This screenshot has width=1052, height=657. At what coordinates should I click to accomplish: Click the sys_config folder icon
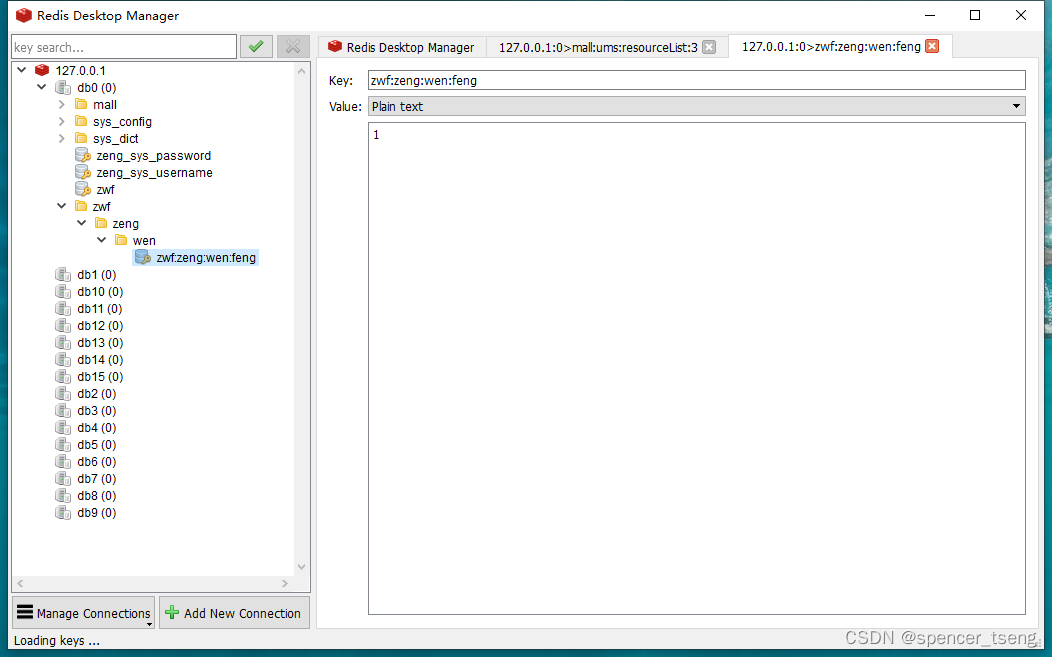[x=81, y=121]
